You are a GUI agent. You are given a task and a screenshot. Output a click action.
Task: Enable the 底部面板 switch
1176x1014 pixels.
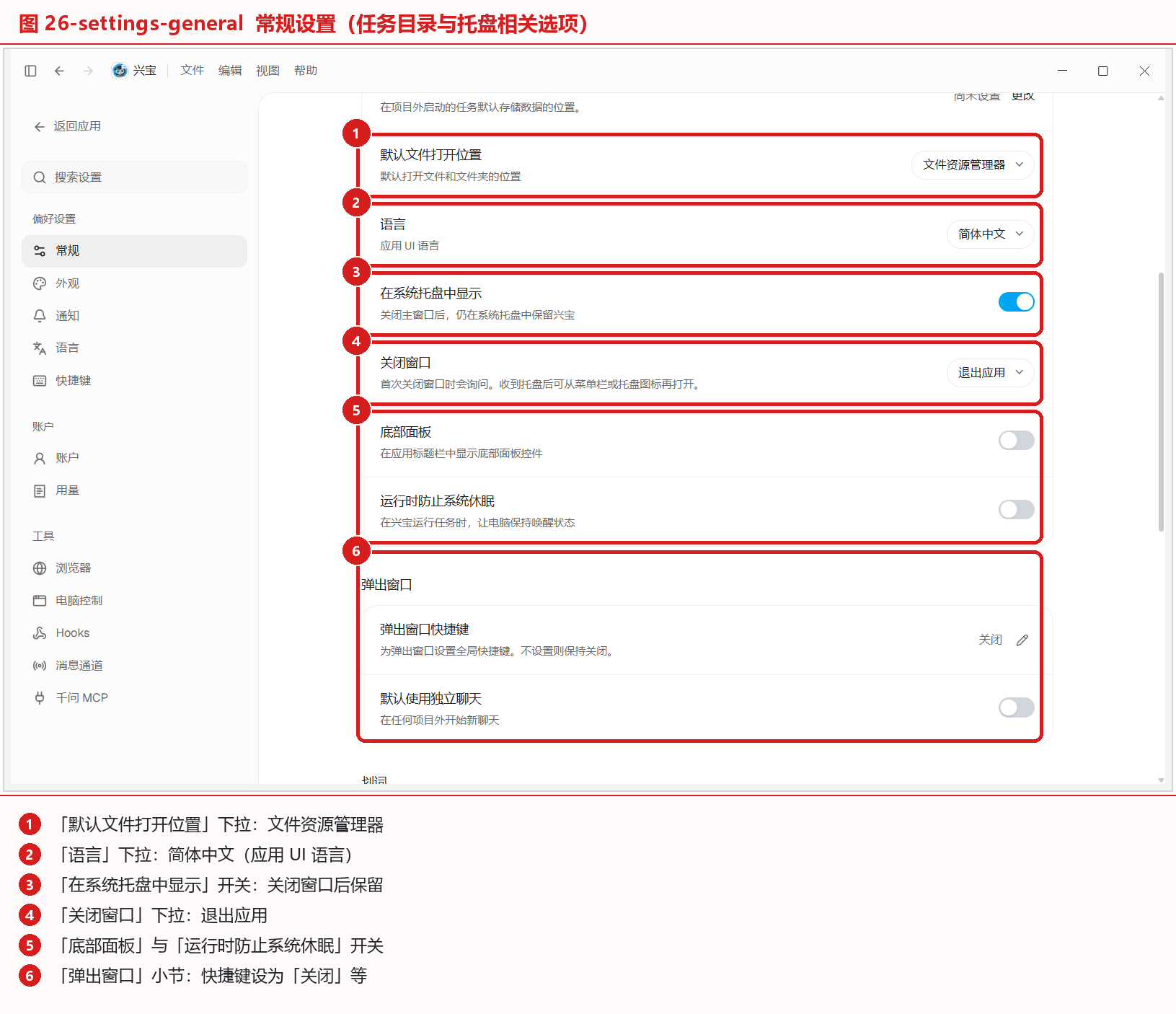point(1017,441)
